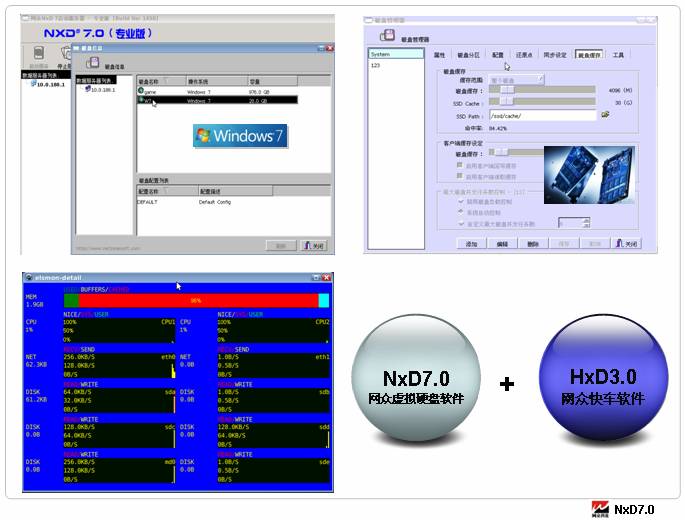Click the SSD Path input field
This screenshot has width=685, height=520.
(x=542, y=116)
